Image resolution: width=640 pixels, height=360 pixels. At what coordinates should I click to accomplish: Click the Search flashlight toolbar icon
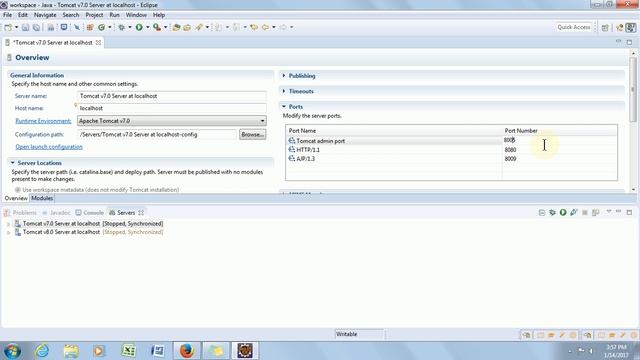click(x=199, y=27)
